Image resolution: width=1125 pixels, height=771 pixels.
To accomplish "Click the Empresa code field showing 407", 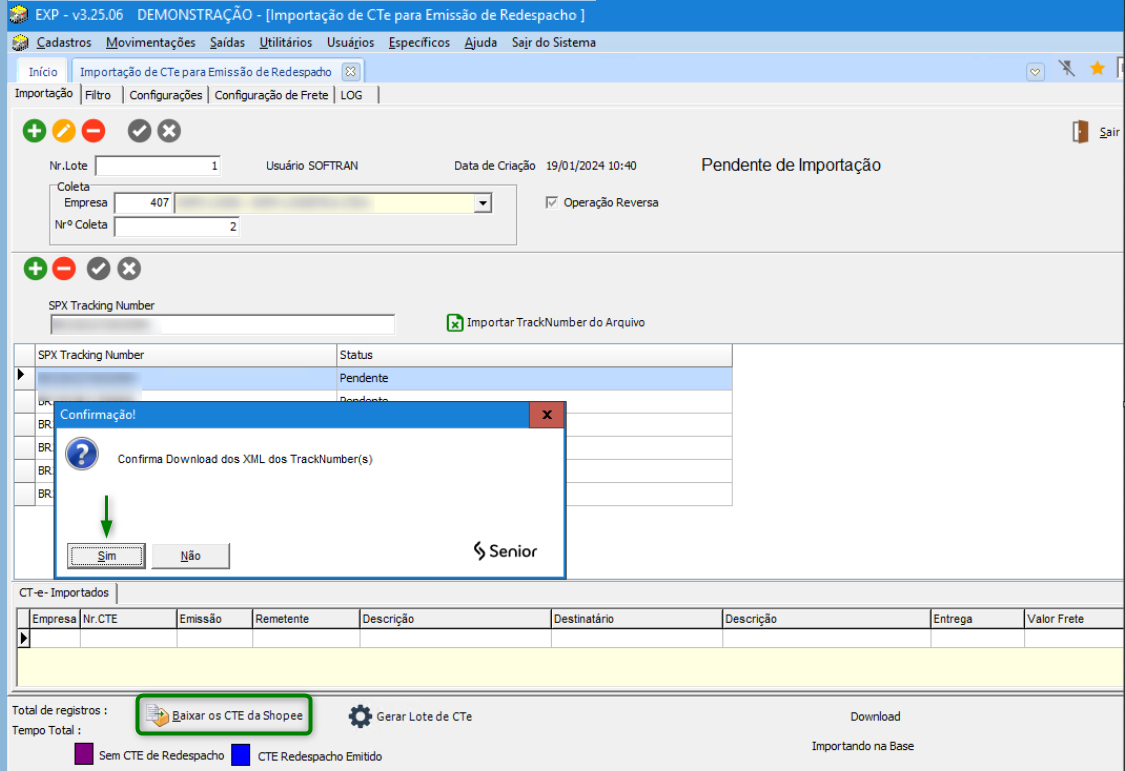I will [x=143, y=203].
